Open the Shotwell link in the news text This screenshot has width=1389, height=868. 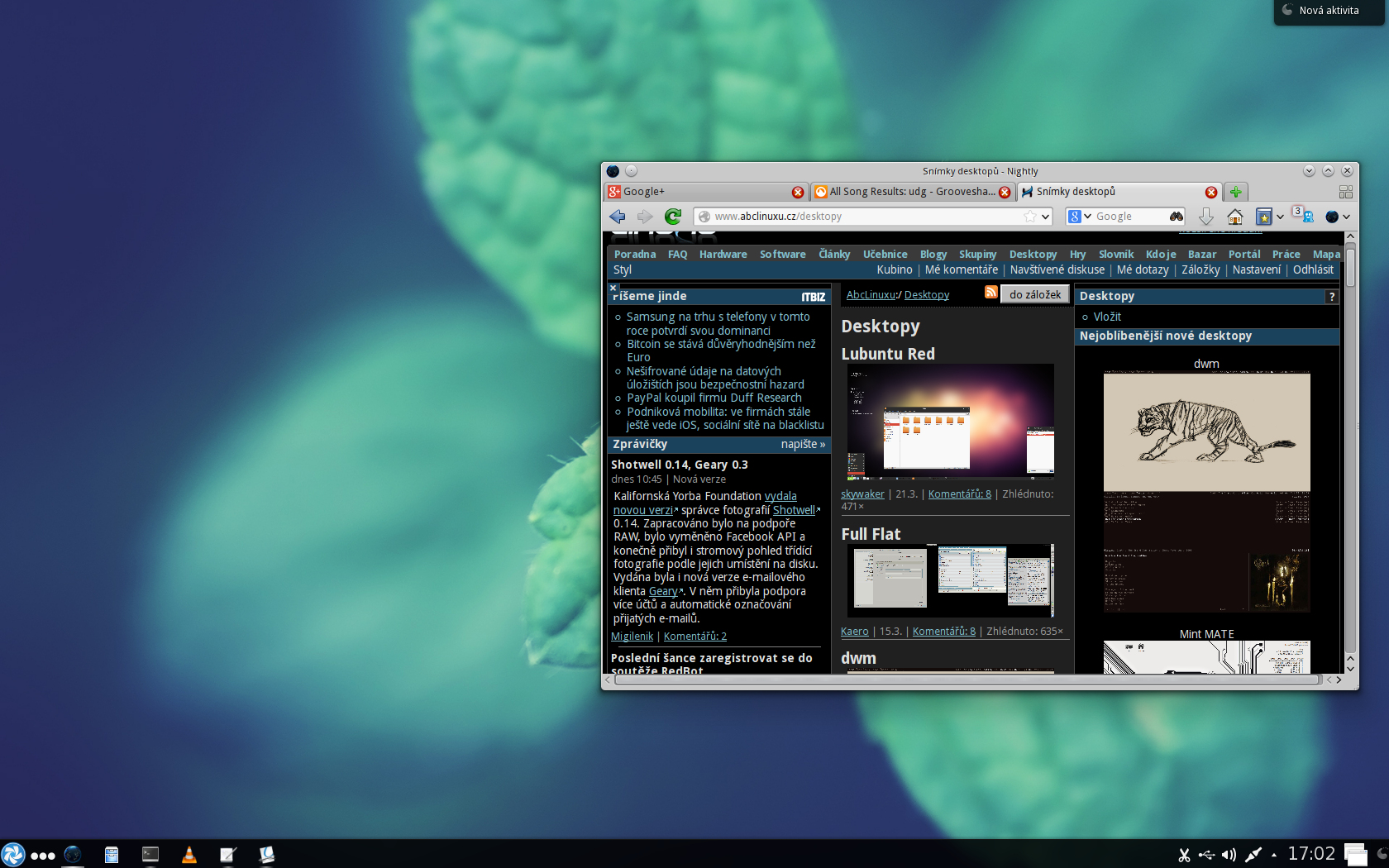pos(794,510)
